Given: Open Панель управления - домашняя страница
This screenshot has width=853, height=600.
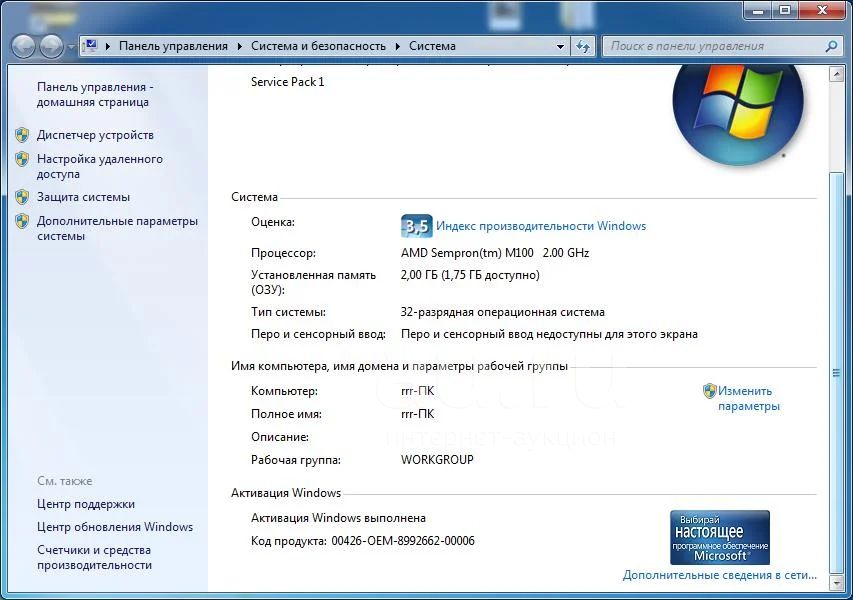Looking at the screenshot, I should pos(95,95).
